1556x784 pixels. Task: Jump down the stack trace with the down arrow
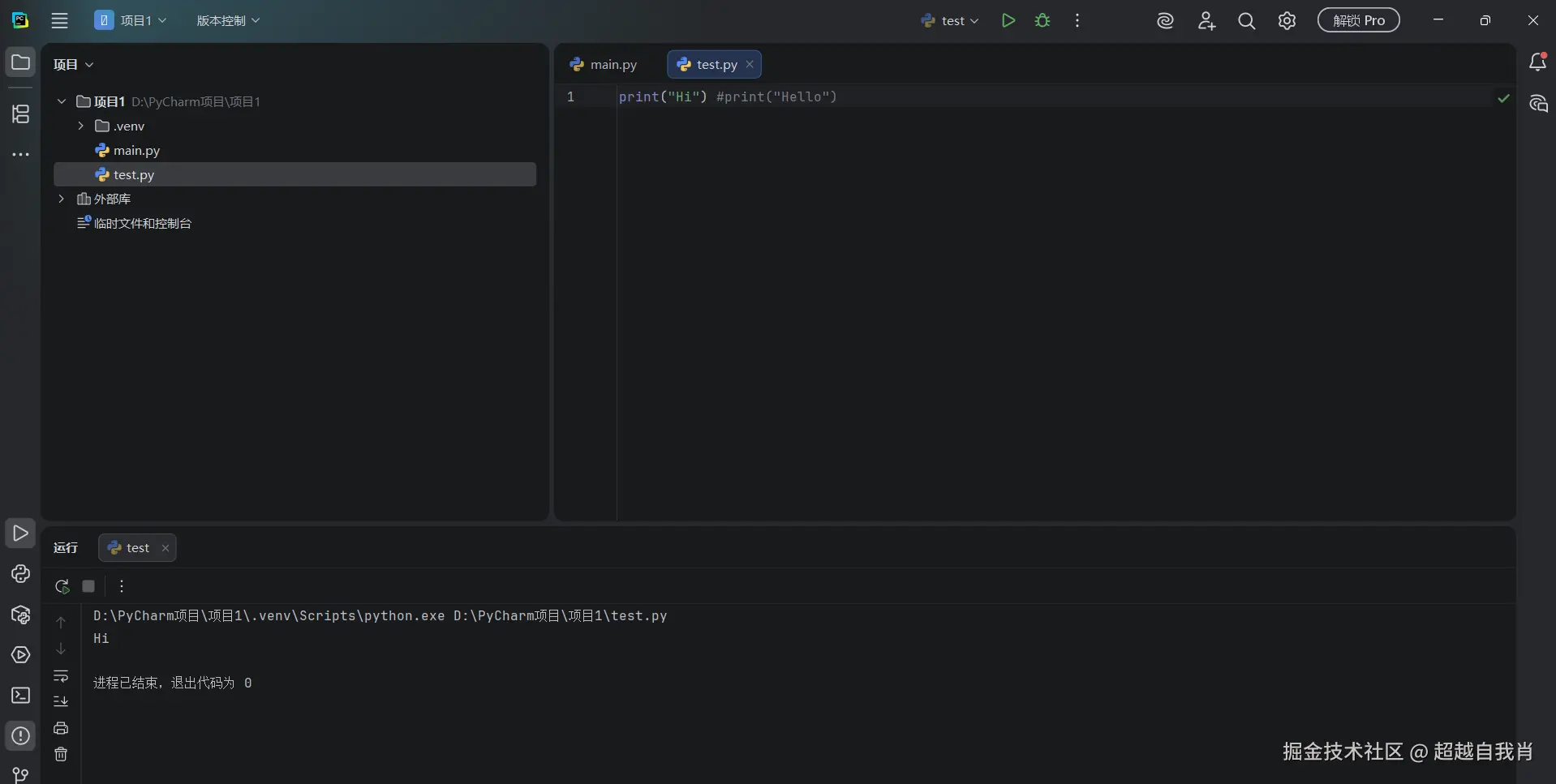tap(61, 649)
